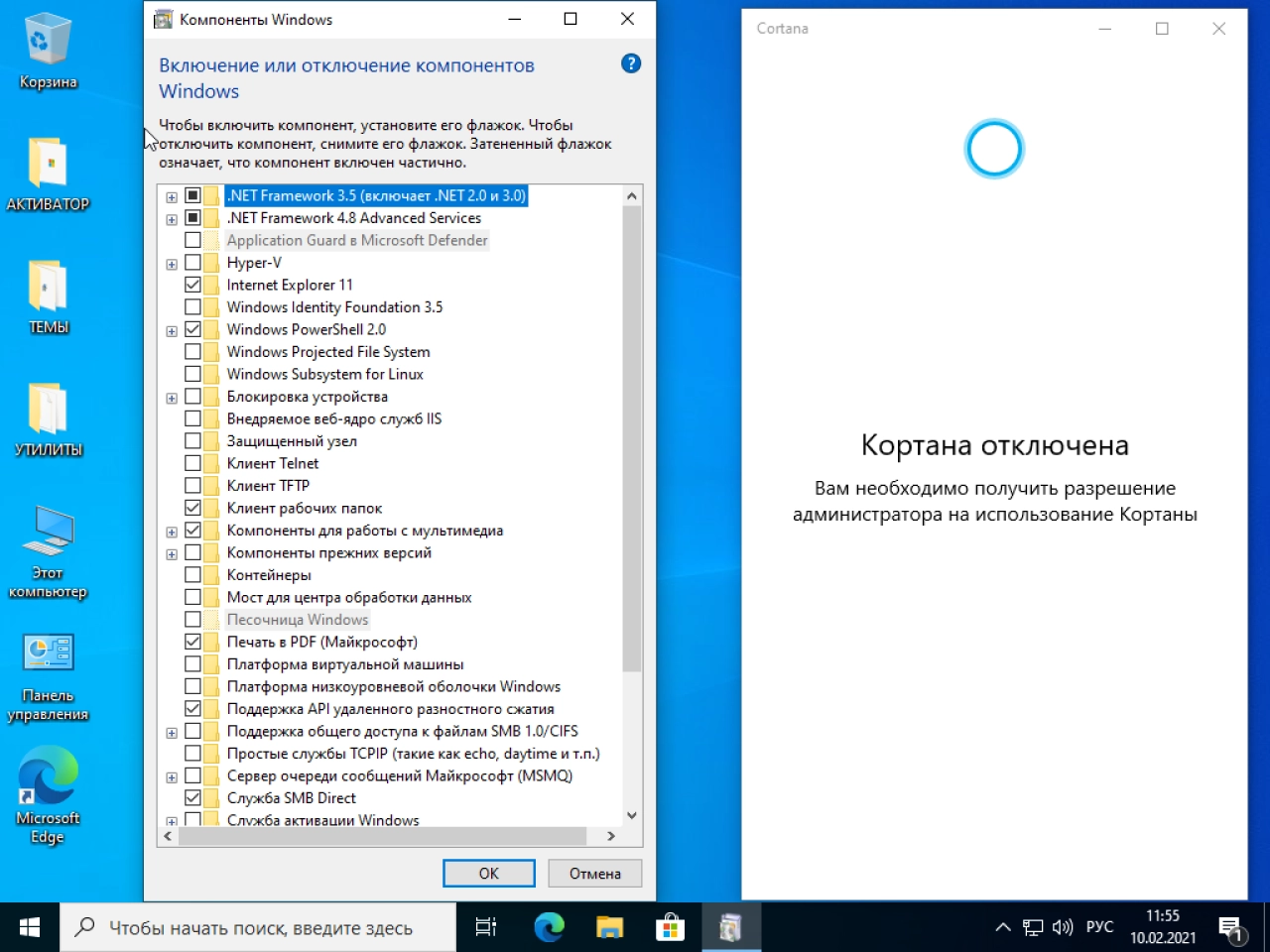Expand the Блокировка устройства node
This screenshot has width=1270, height=952.
point(172,399)
